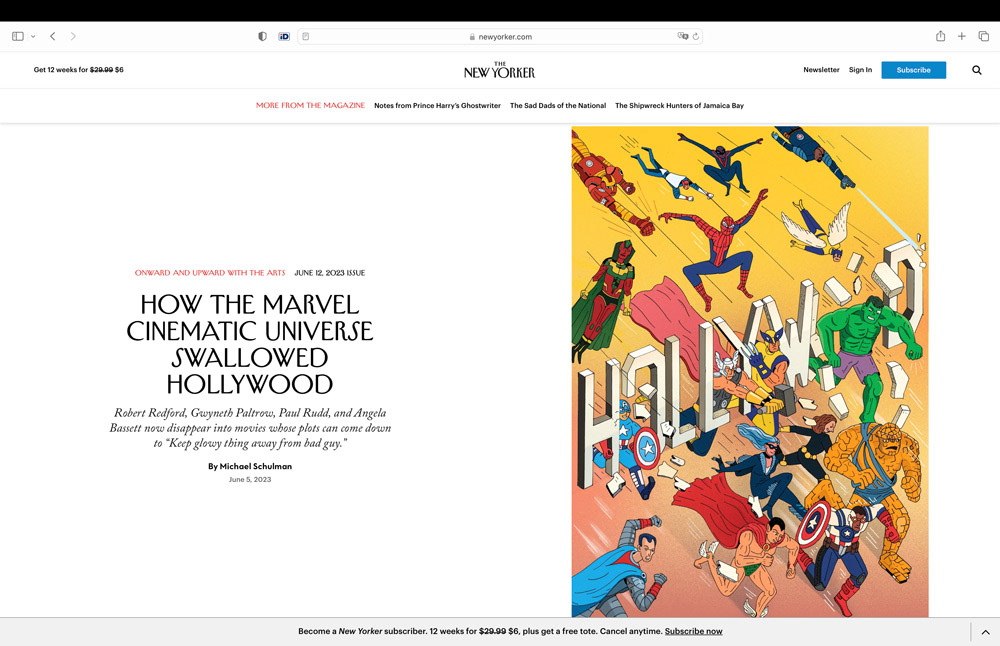Open the privacy report shield icon
Image resolution: width=1000 pixels, height=646 pixels.
pos(262,36)
